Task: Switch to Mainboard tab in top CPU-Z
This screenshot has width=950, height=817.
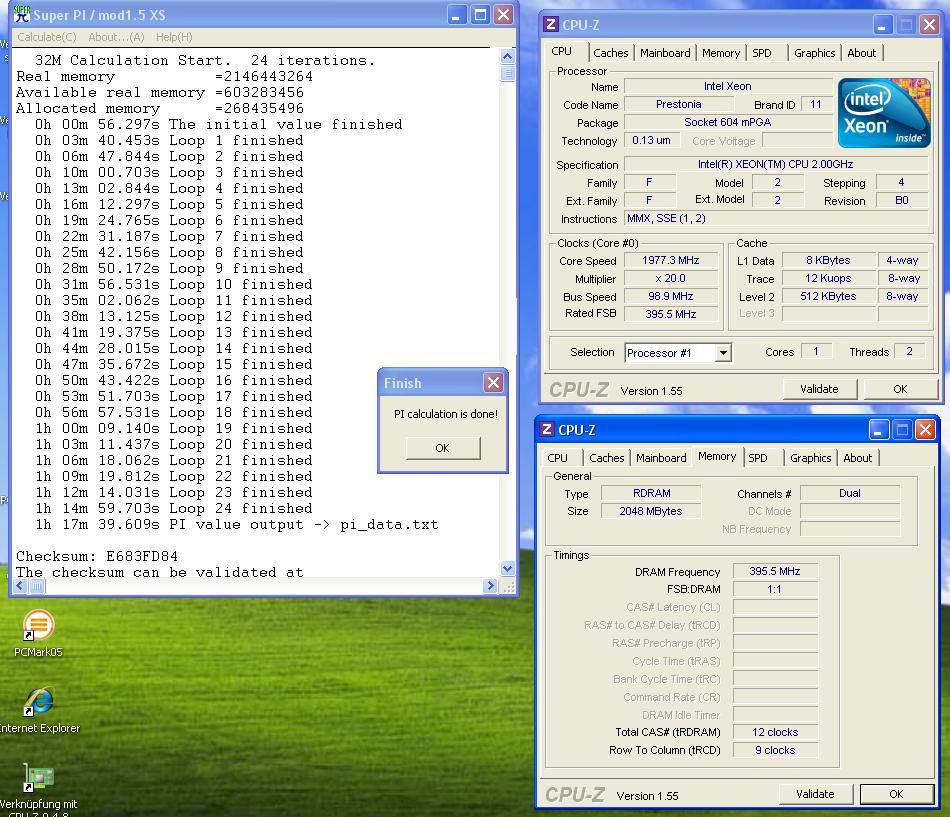Action: click(x=665, y=53)
